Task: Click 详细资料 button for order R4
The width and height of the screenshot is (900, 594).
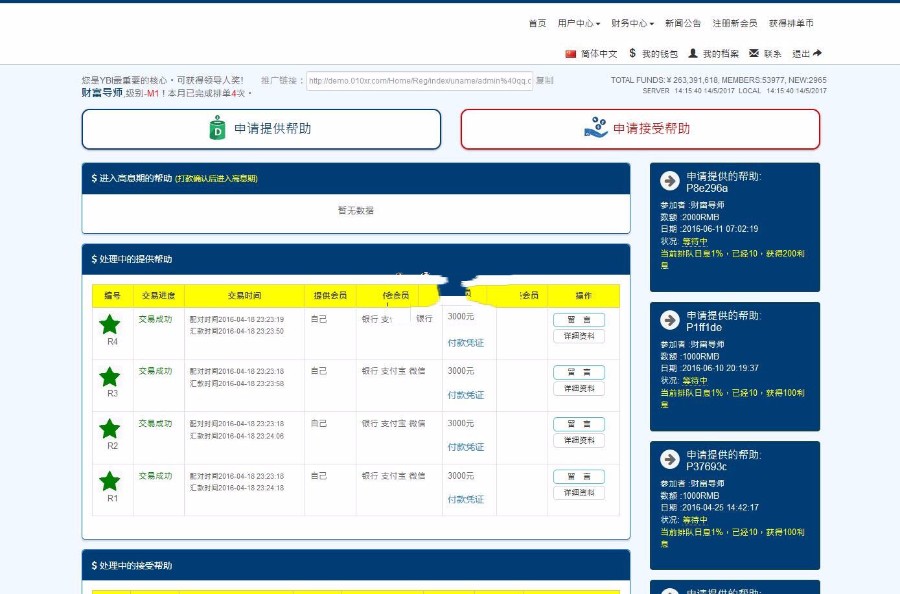Action: [x=579, y=336]
